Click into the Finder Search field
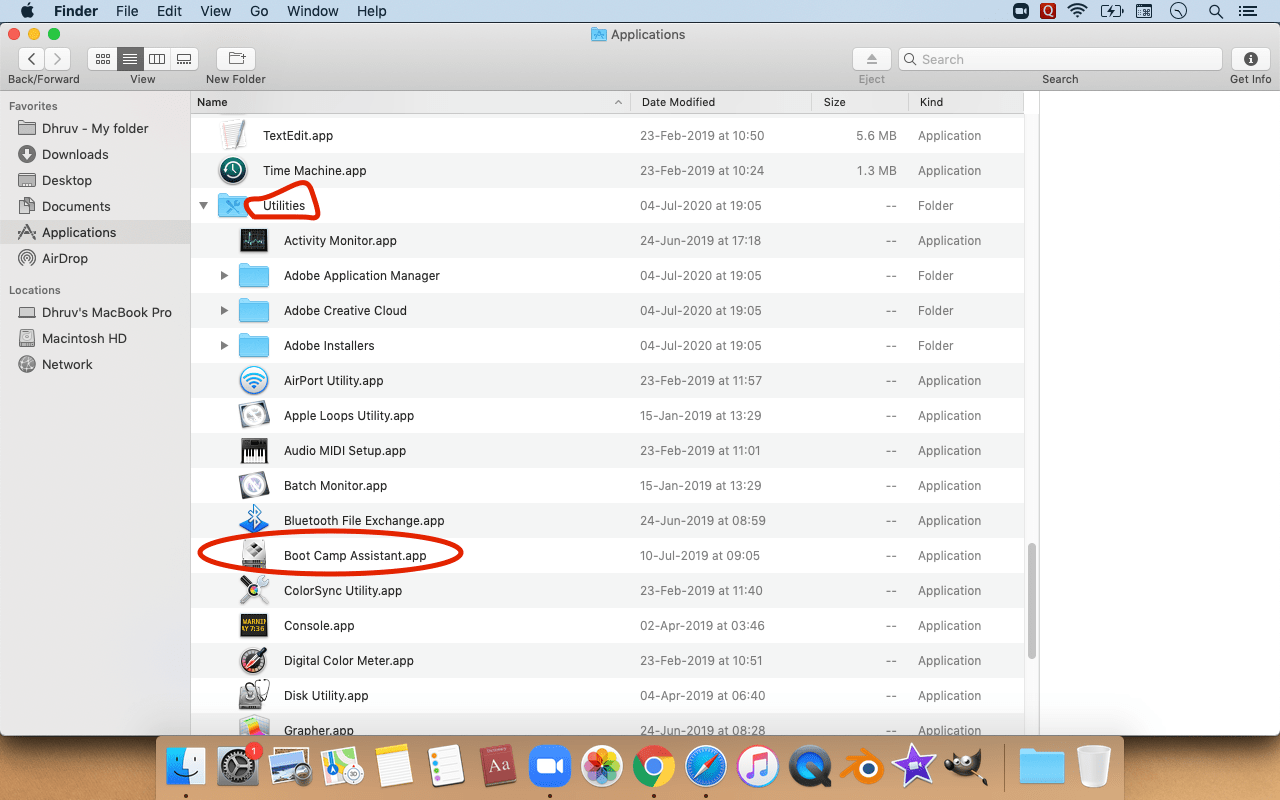Image resolution: width=1280 pixels, height=800 pixels. tap(1060, 59)
